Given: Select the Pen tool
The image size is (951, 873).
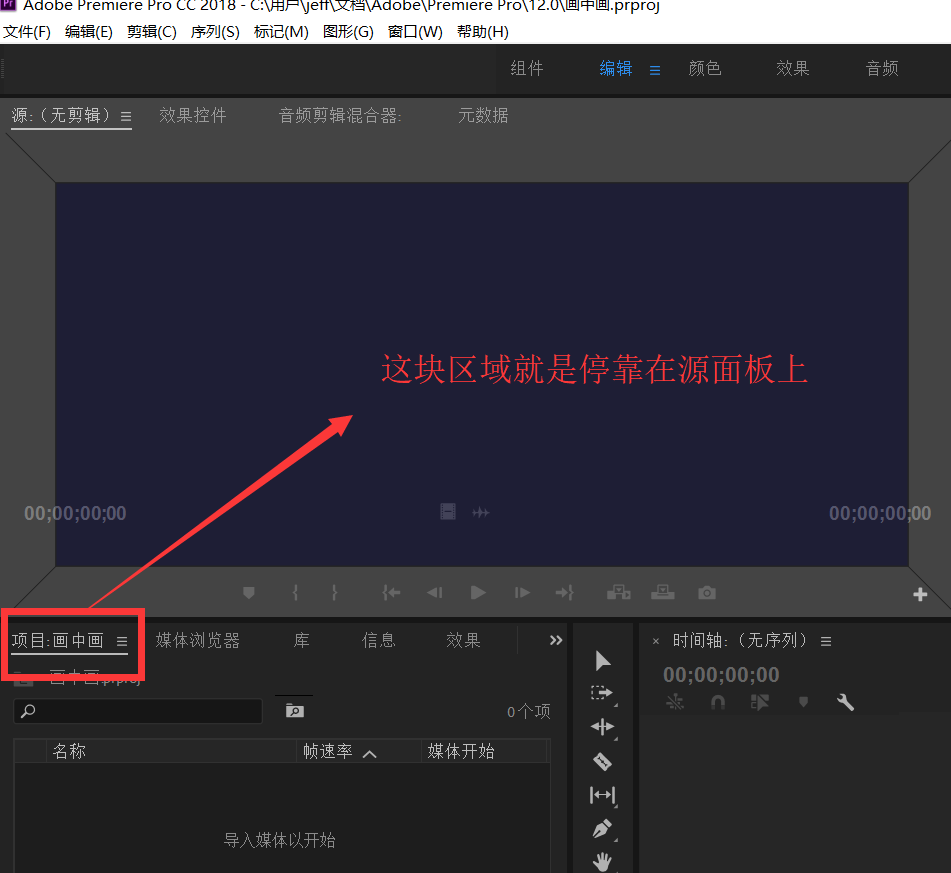Looking at the screenshot, I should [x=603, y=829].
